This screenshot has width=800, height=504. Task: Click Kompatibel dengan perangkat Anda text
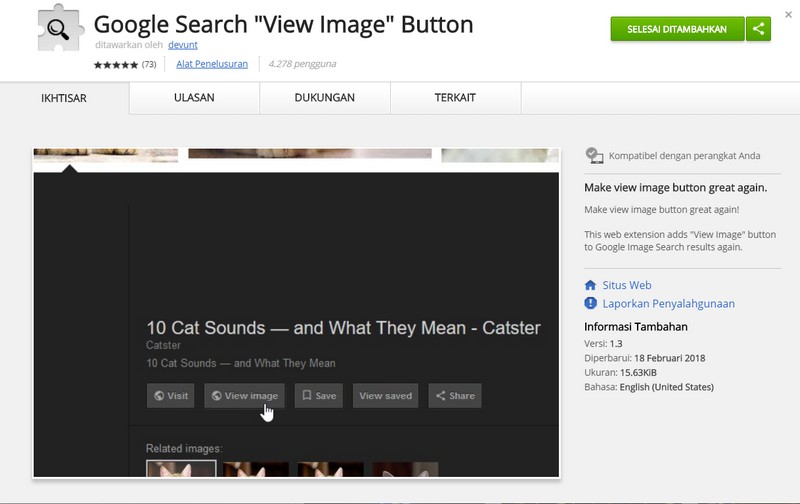(x=684, y=156)
